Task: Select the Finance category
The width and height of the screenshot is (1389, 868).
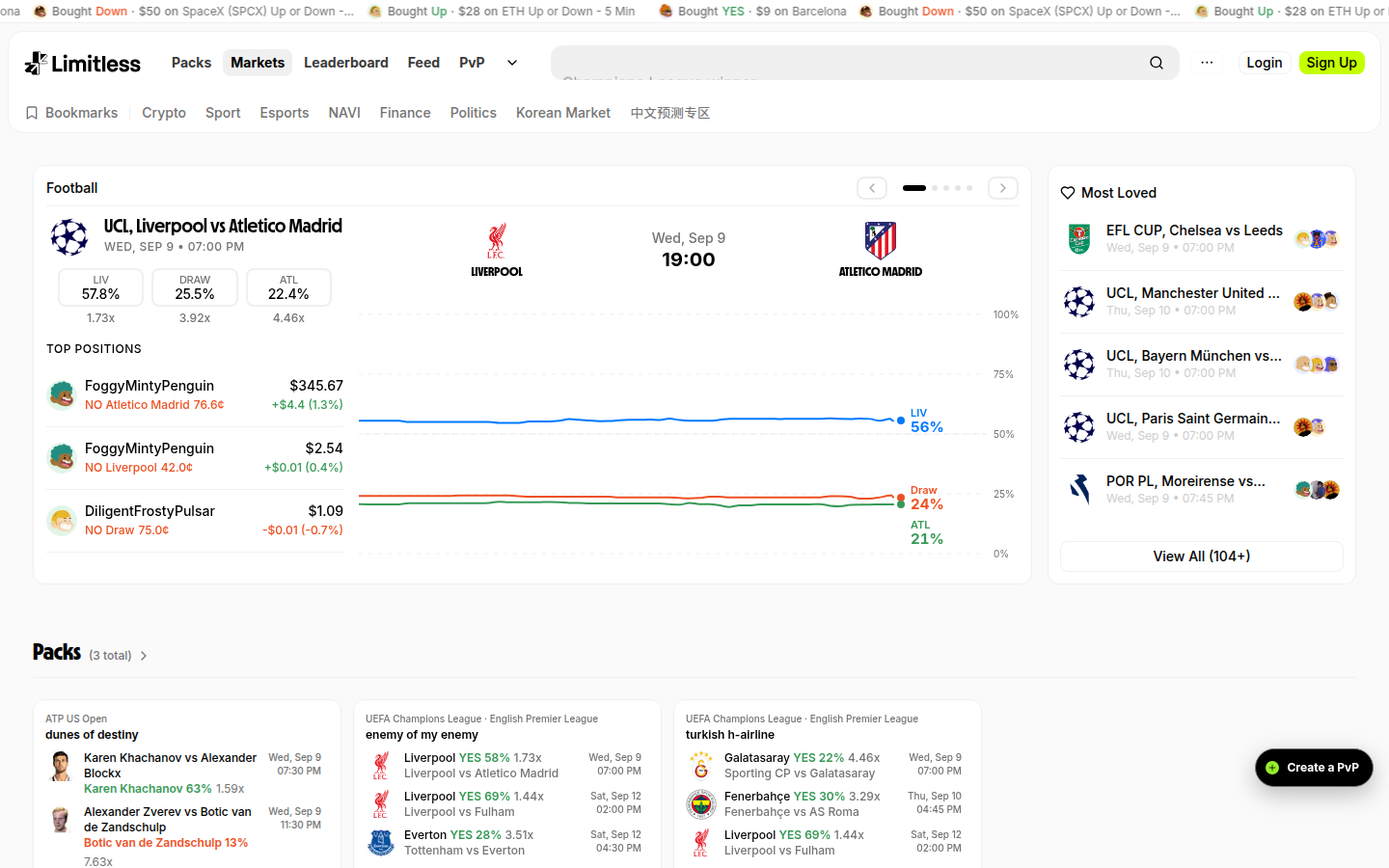Action: pos(405,113)
